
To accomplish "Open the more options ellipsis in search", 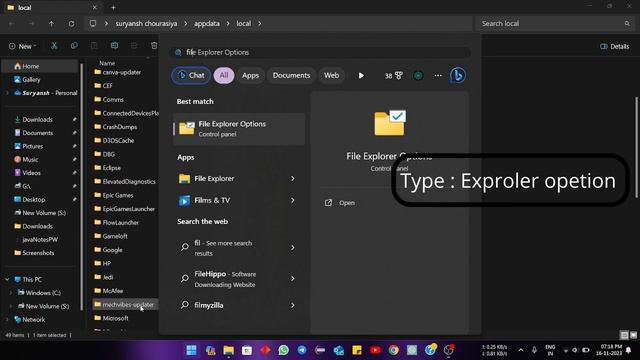I will coord(438,76).
